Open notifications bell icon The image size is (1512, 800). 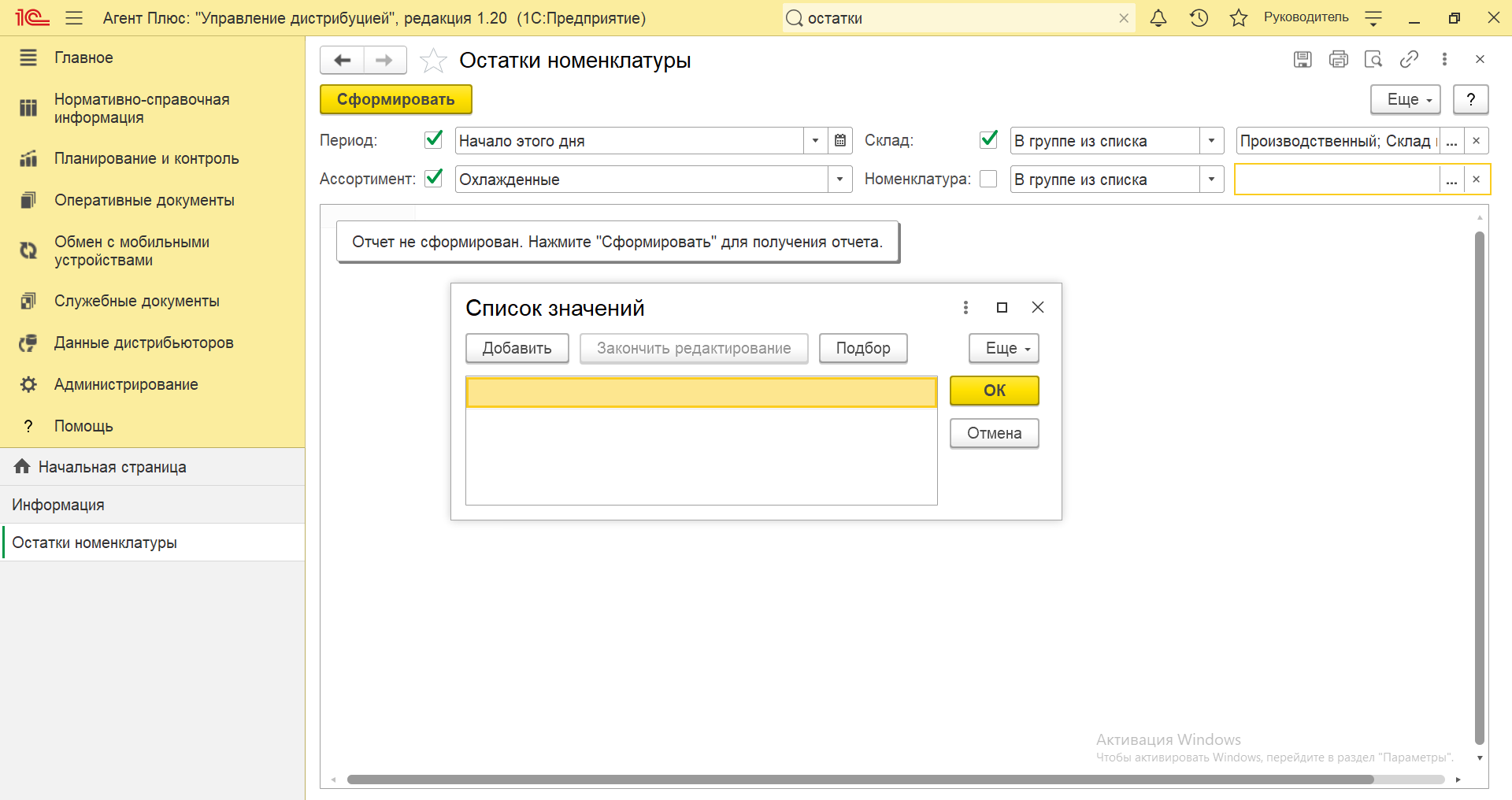click(x=1158, y=18)
